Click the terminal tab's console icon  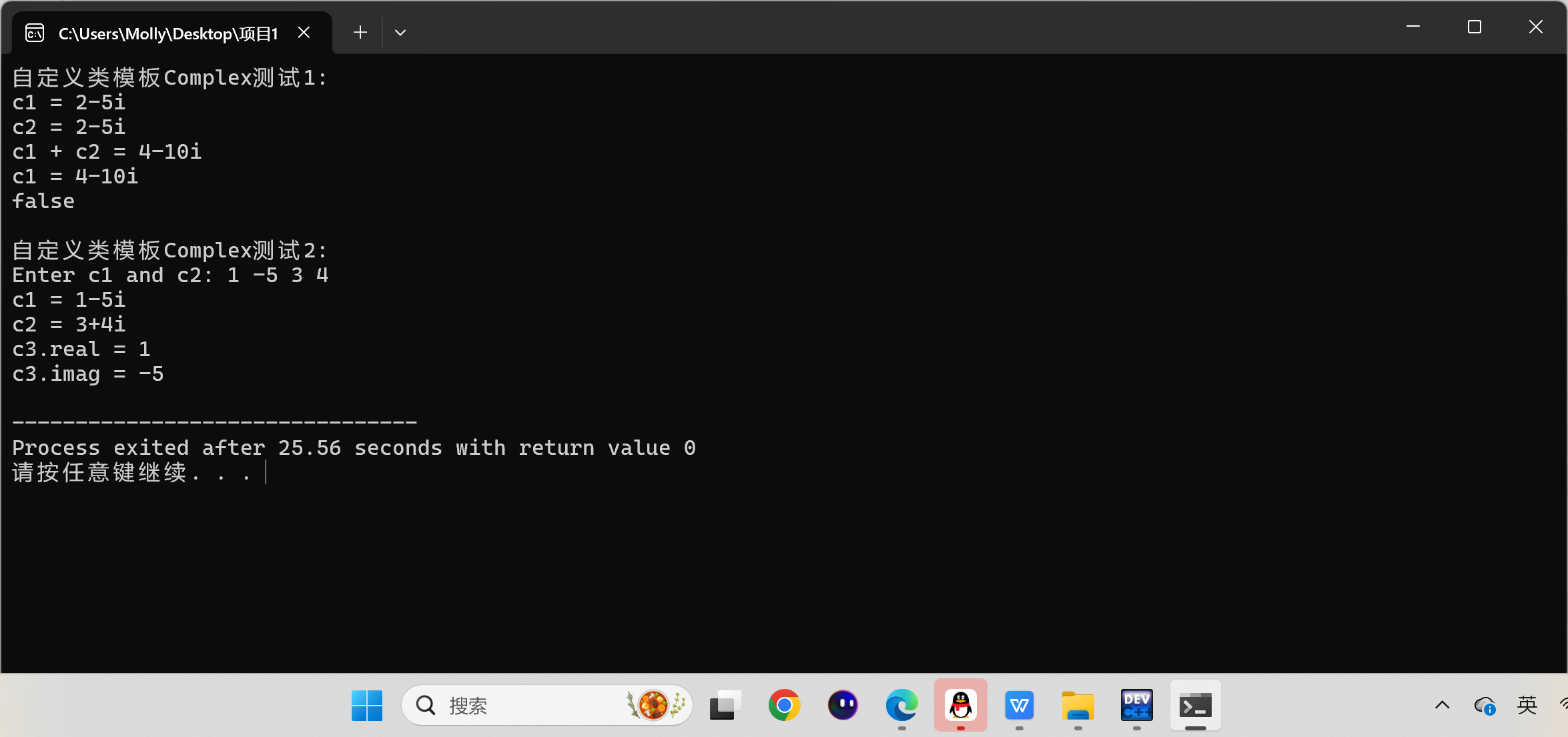35,33
